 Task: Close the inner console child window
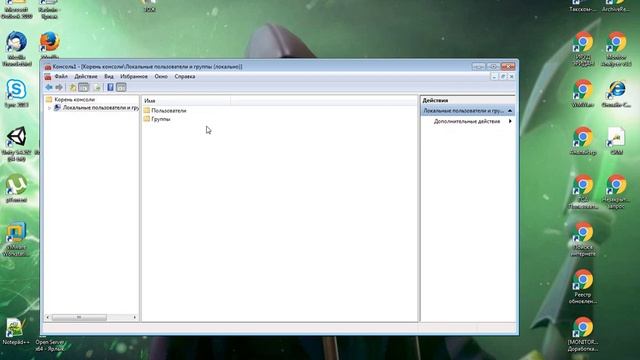coord(511,76)
